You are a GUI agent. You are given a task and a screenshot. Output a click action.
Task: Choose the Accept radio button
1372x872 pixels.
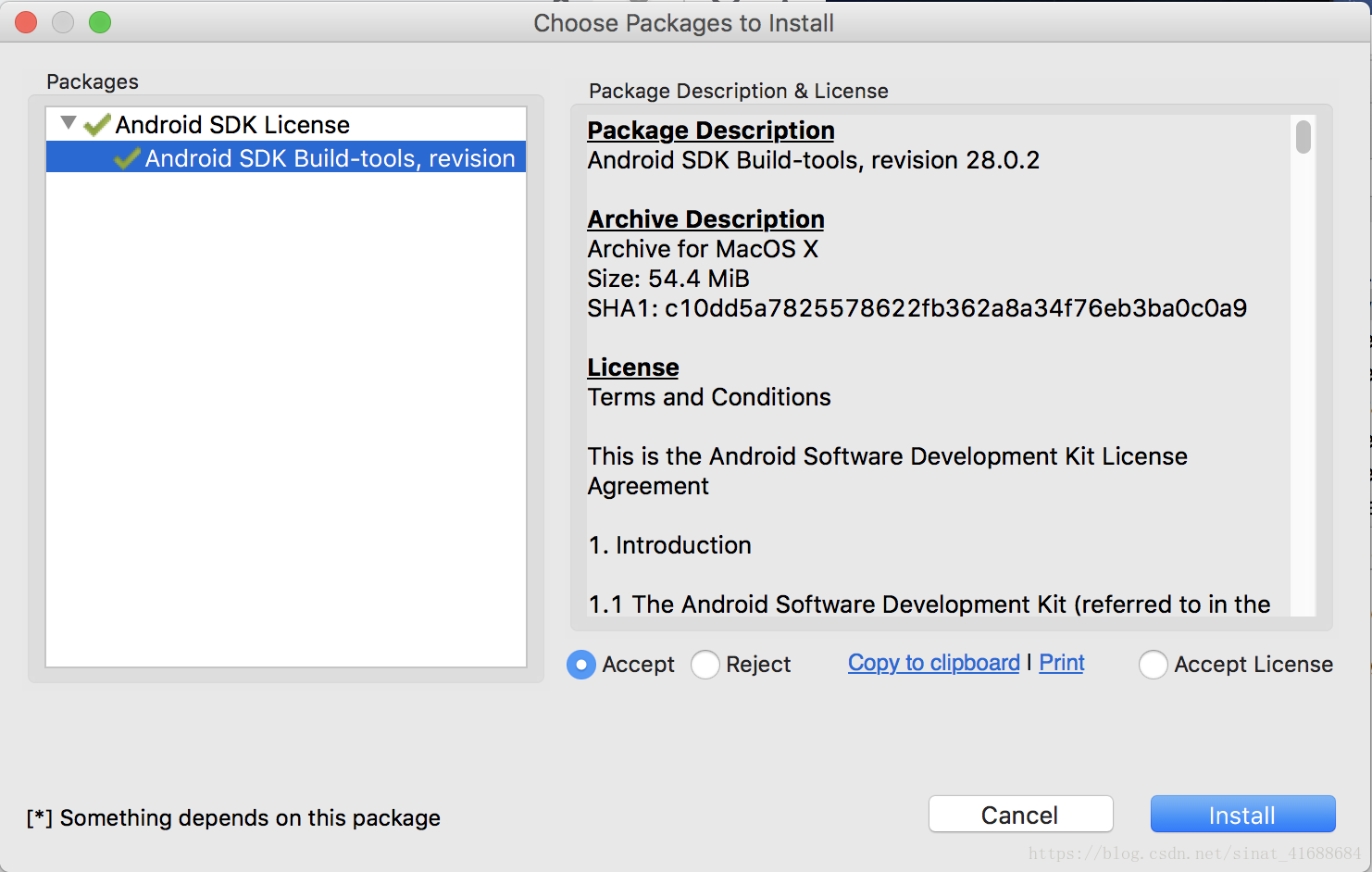coord(581,665)
